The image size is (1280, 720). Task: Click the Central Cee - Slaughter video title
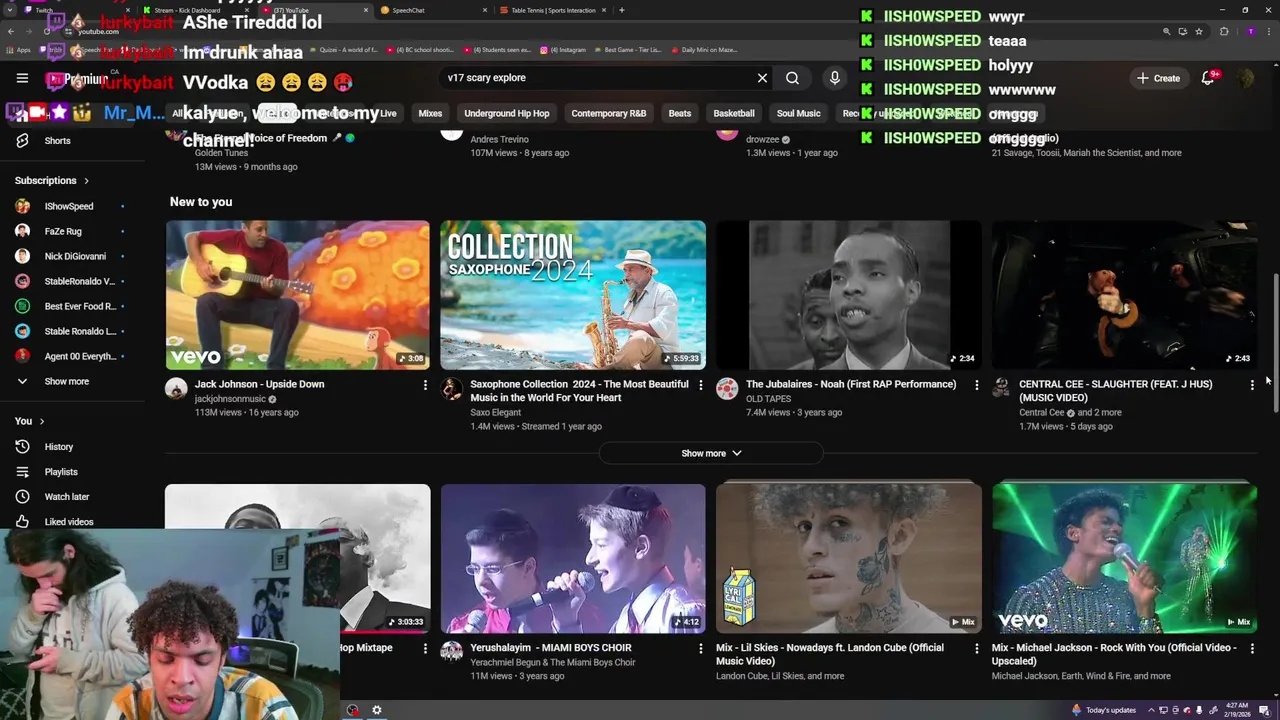[1115, 391]
